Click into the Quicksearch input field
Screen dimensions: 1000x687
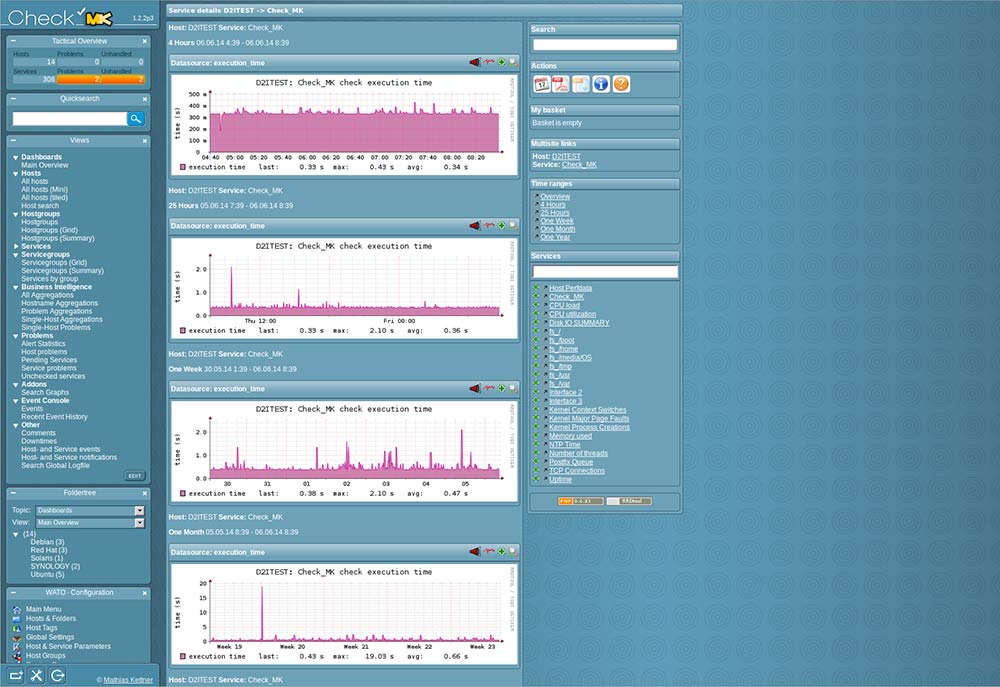pos(70,119)
